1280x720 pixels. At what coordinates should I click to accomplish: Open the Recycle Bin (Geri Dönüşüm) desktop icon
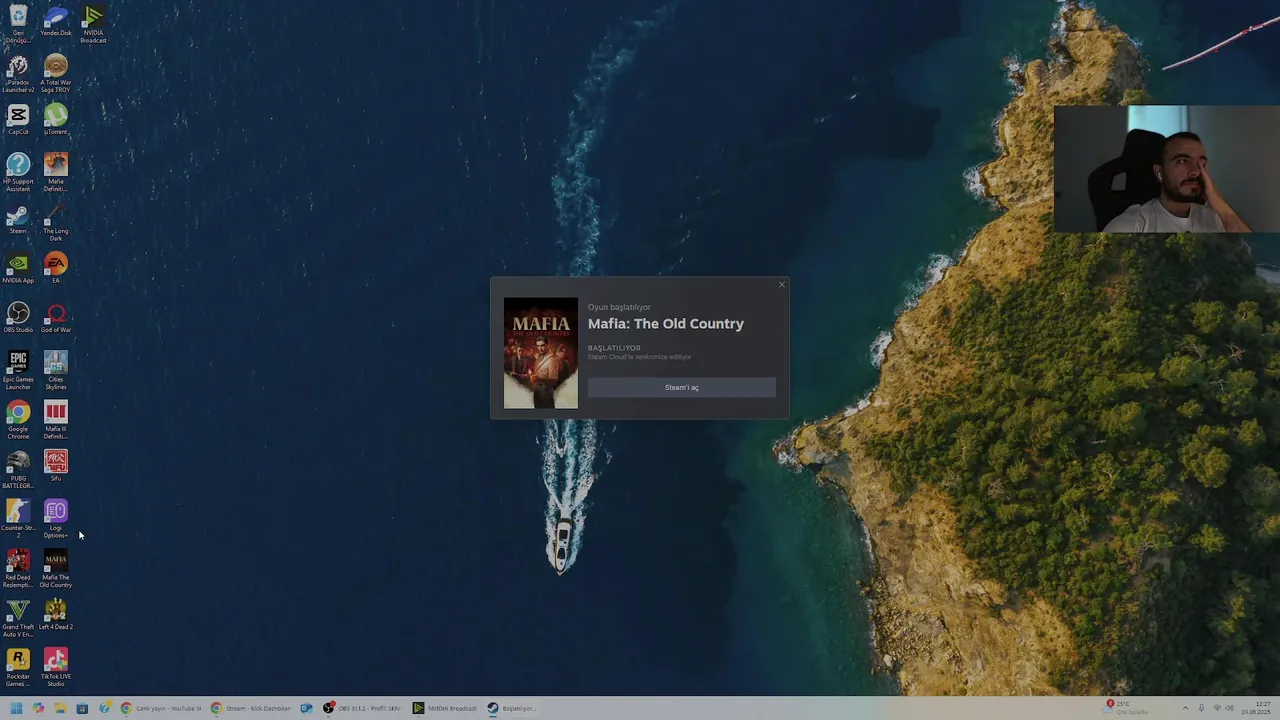[x=18, y=24]
